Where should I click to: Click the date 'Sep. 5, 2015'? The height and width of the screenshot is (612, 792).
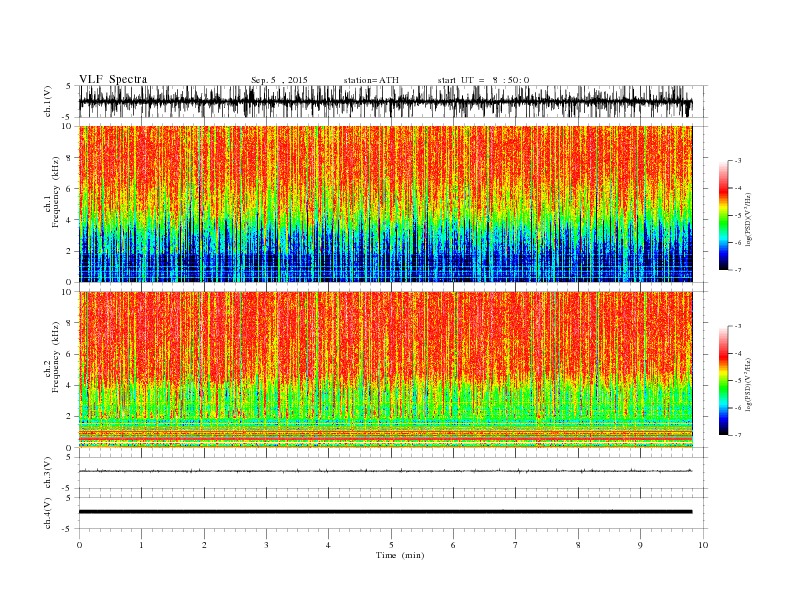click(x=279, y=80)
